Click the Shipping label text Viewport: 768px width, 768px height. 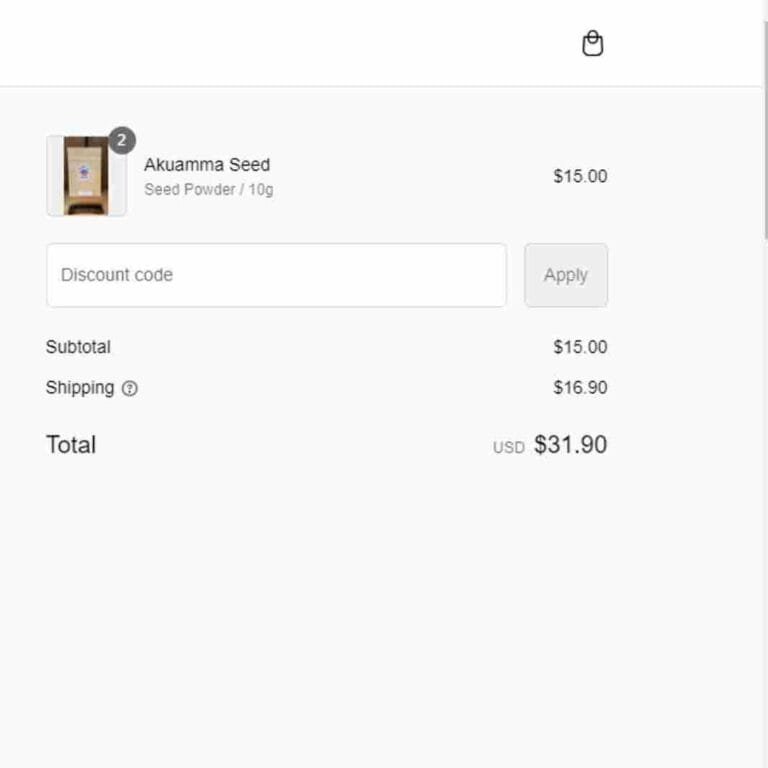[80, 387]
